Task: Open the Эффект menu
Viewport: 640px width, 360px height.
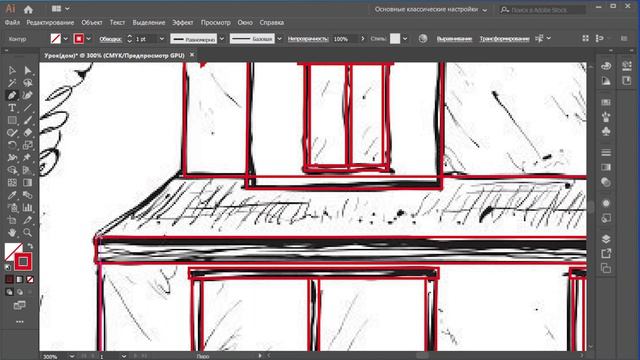Action: pyautogui.click(x=182, y=22)
